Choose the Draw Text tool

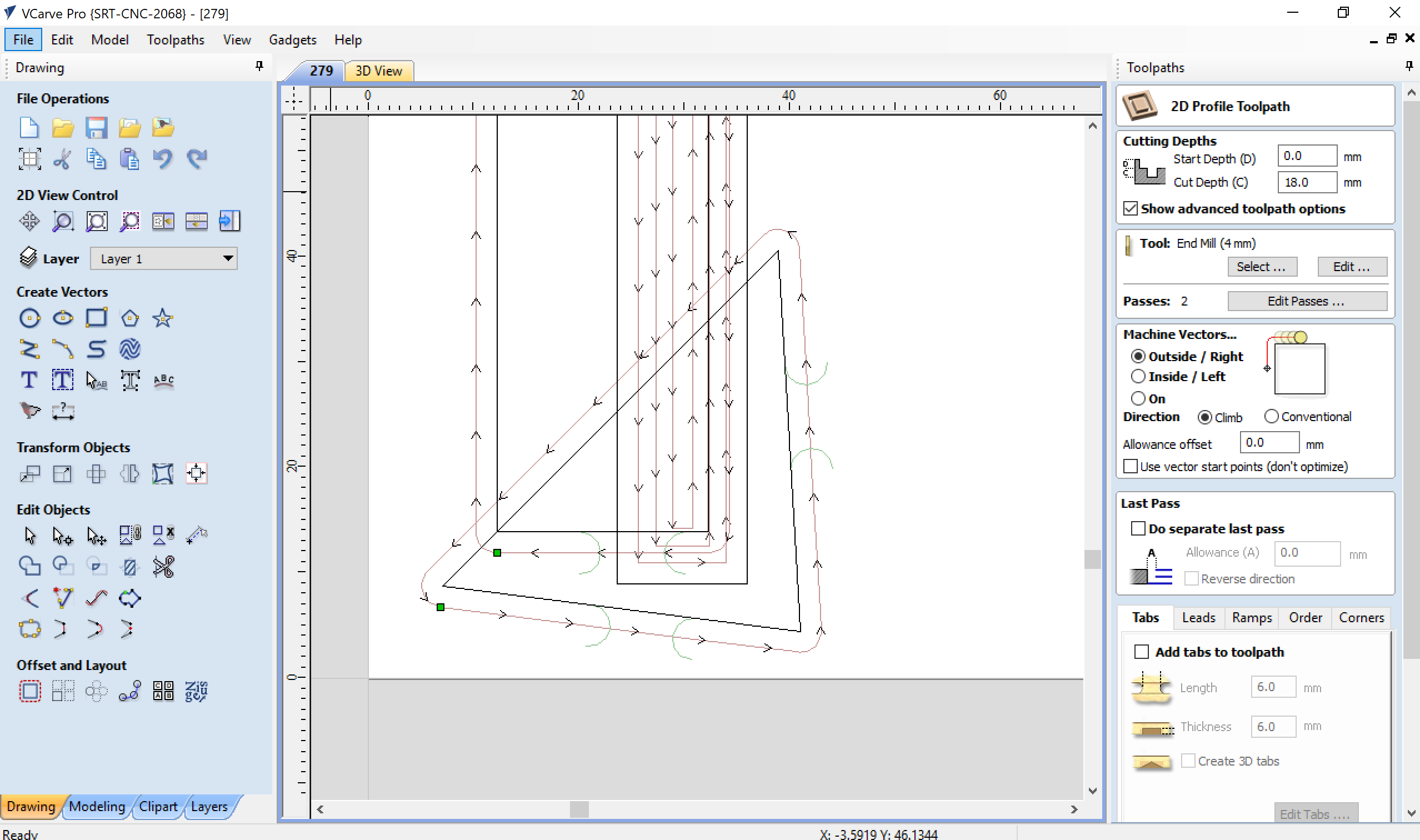coord(29,380)
